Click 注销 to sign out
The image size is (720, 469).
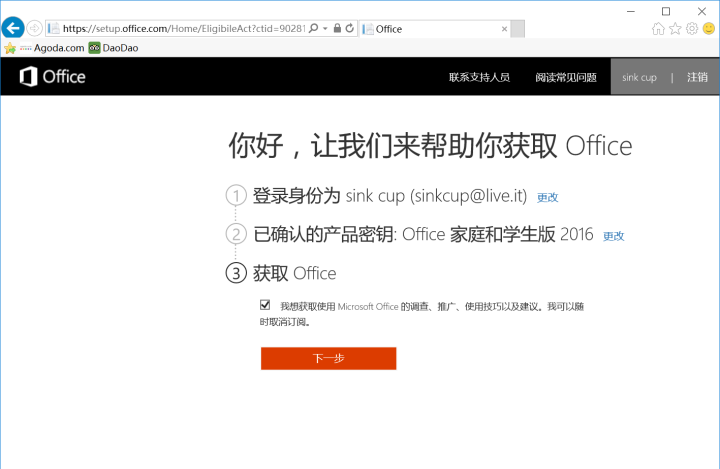[697, 77]
